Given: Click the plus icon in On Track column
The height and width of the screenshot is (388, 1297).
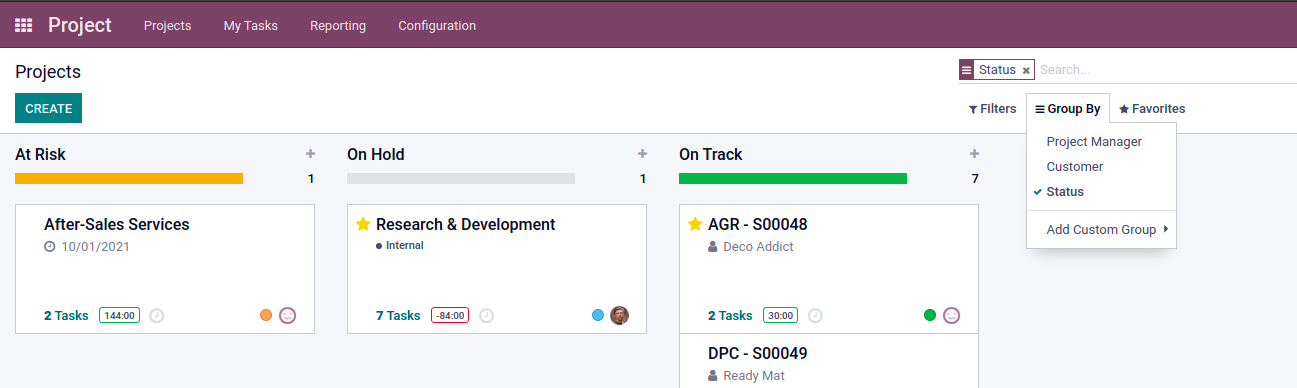Looking at the screenshot, I should coord(974,154).
